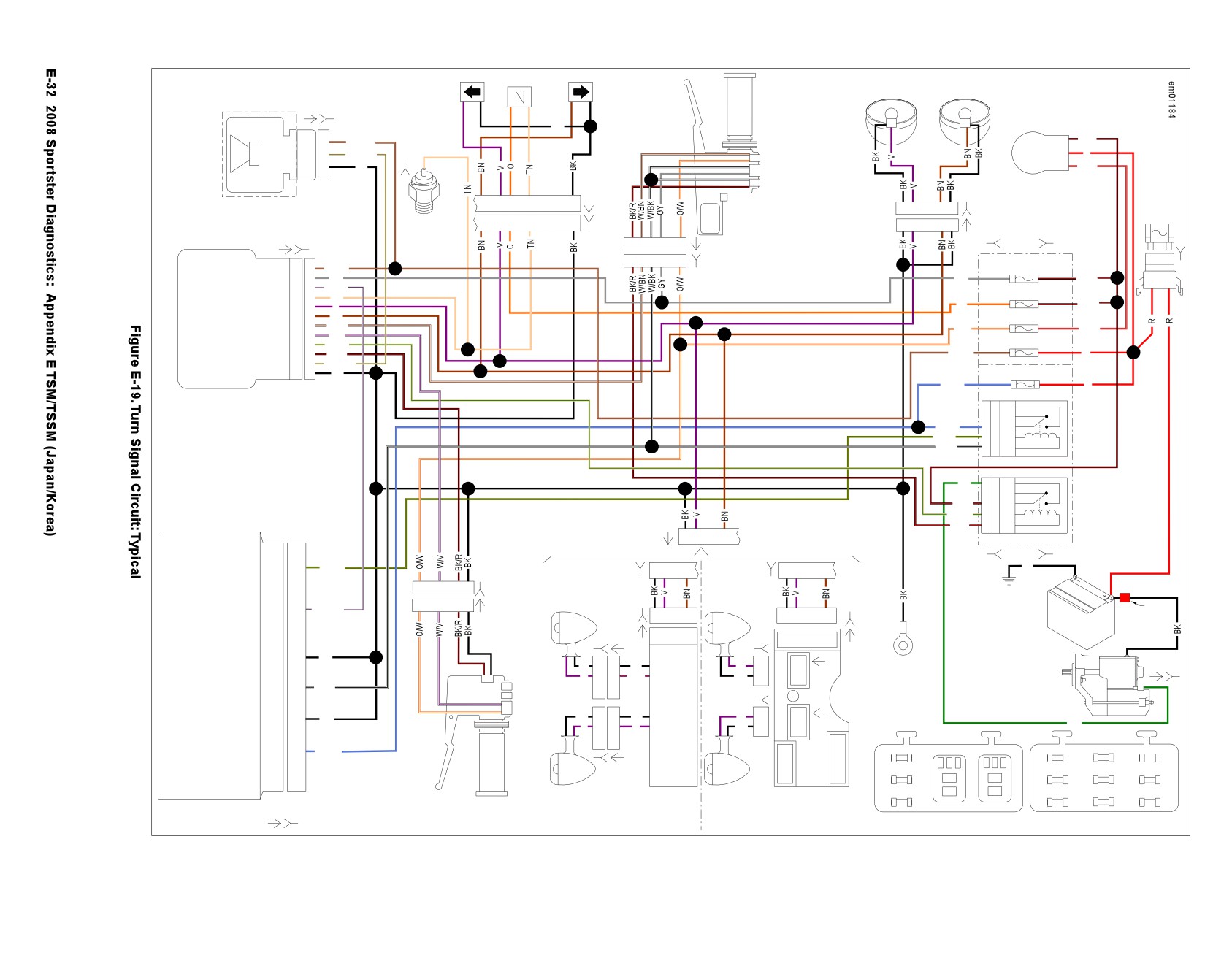The image size is (1232, 958).
Task: Click the BK label on the battery cable
Action: pos(1177,628)
